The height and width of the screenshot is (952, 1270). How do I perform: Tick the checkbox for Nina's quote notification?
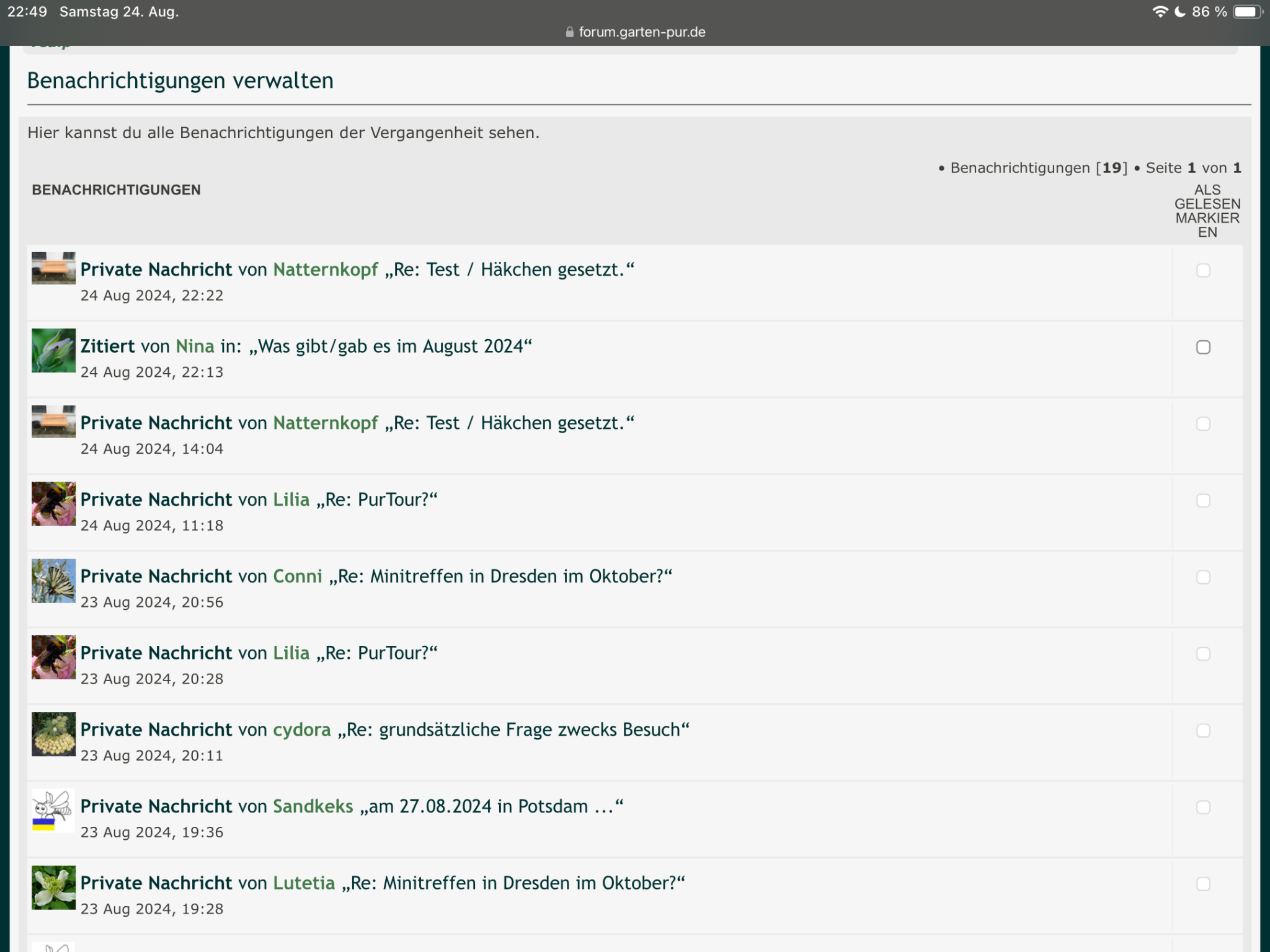click(1203, 347)
